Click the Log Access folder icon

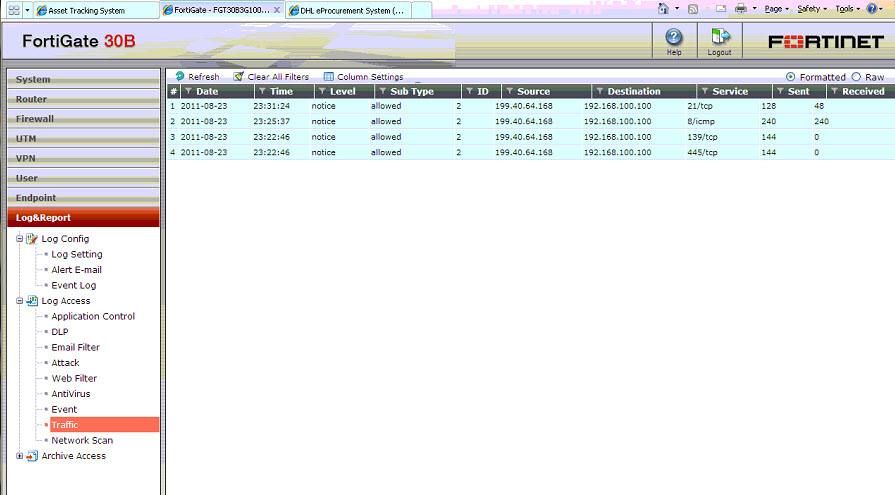pos(32,300)
